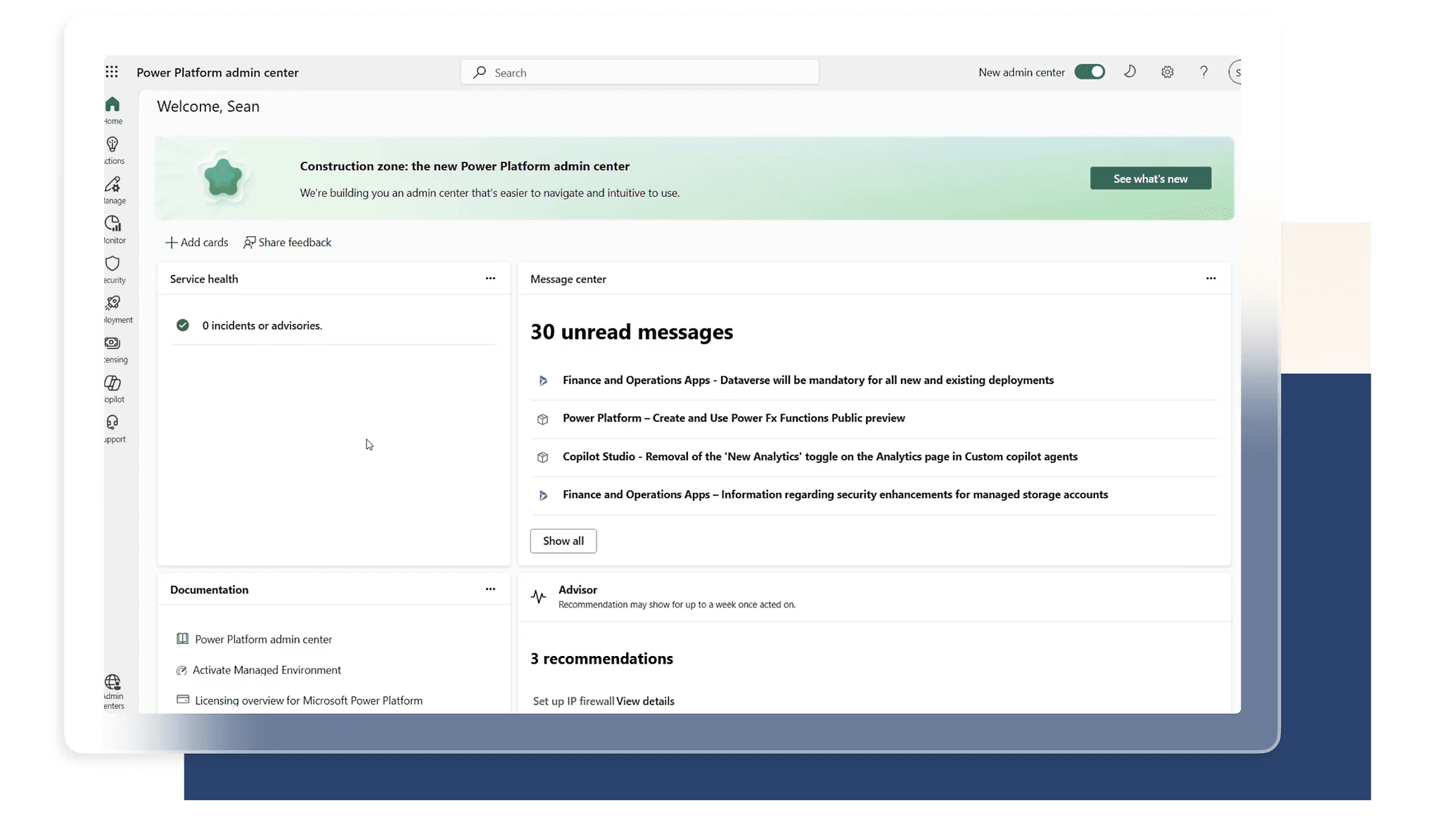Click Show all messages button
1456x817 pixels.
563,541
